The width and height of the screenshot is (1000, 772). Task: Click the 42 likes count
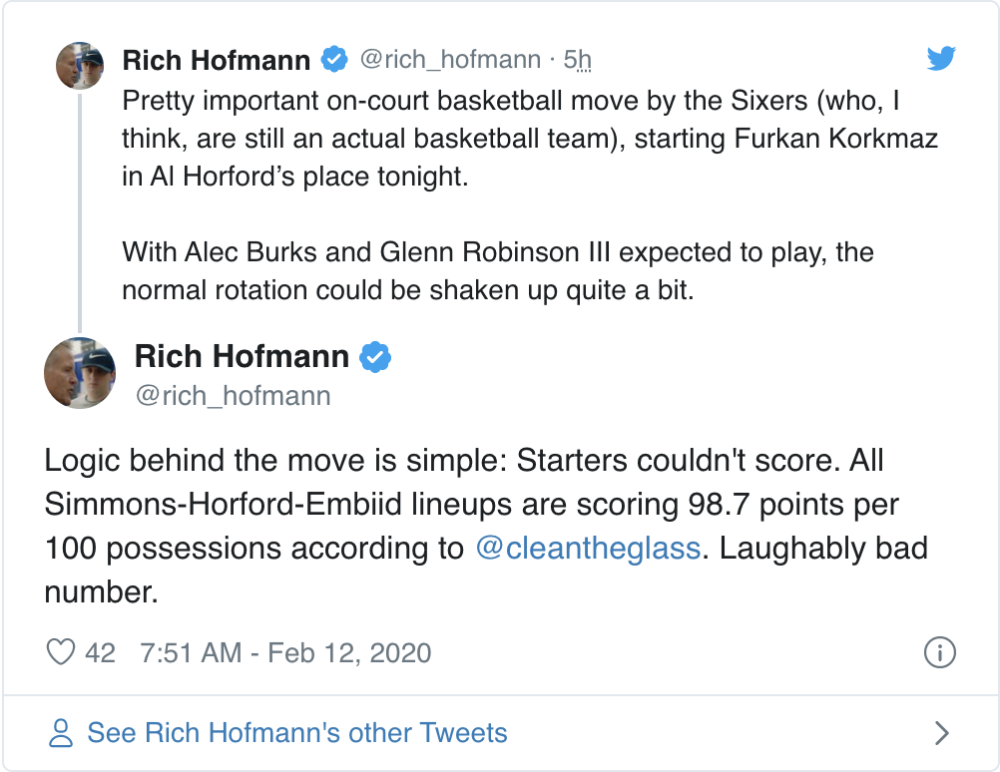100,653
